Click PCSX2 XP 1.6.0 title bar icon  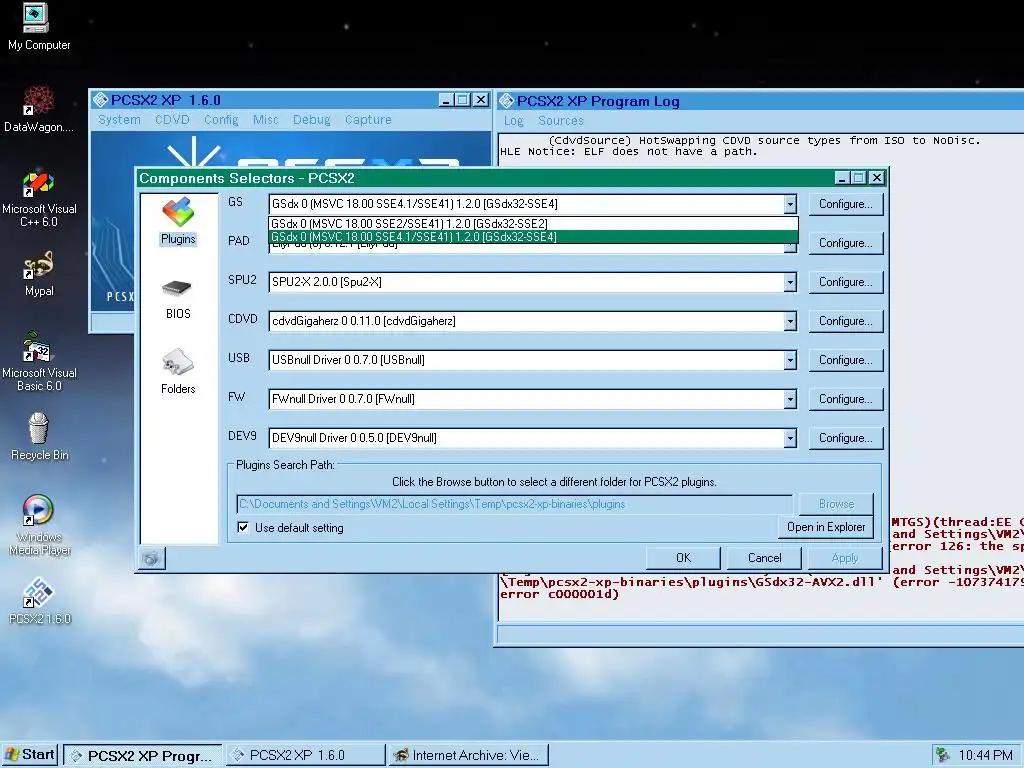[100, 100]
